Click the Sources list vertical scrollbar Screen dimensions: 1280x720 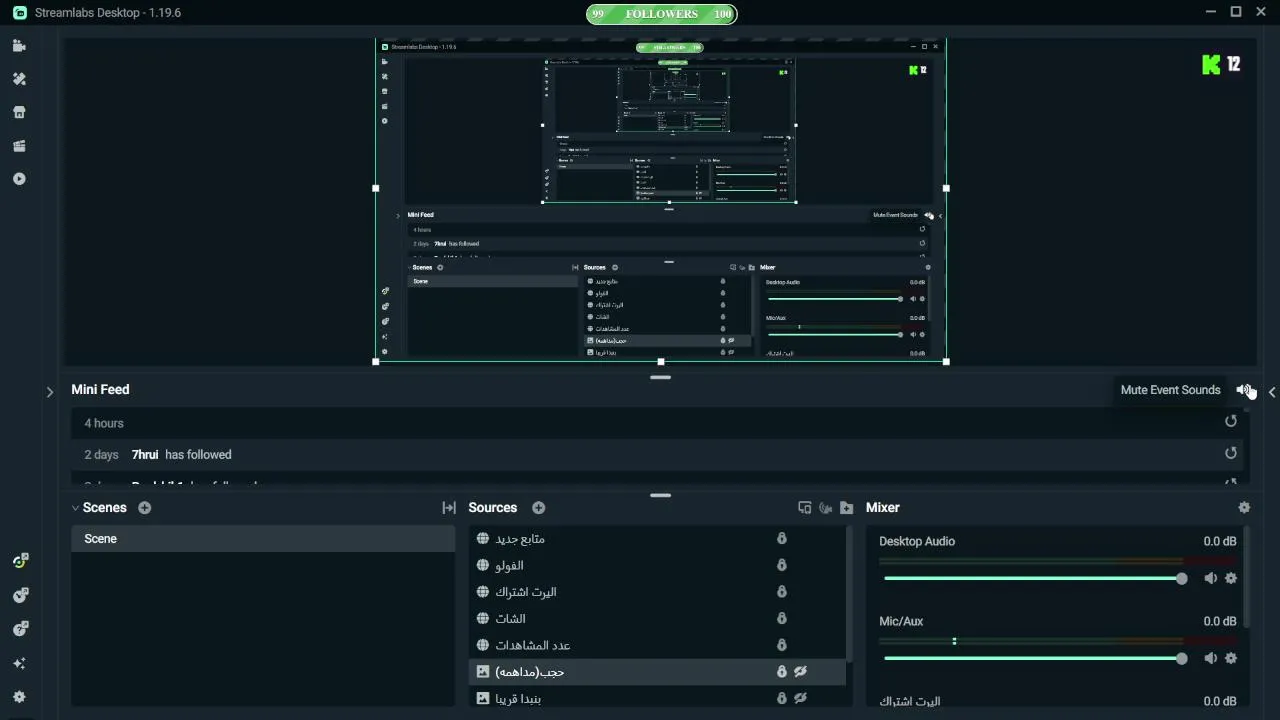(x=850, y=595)
